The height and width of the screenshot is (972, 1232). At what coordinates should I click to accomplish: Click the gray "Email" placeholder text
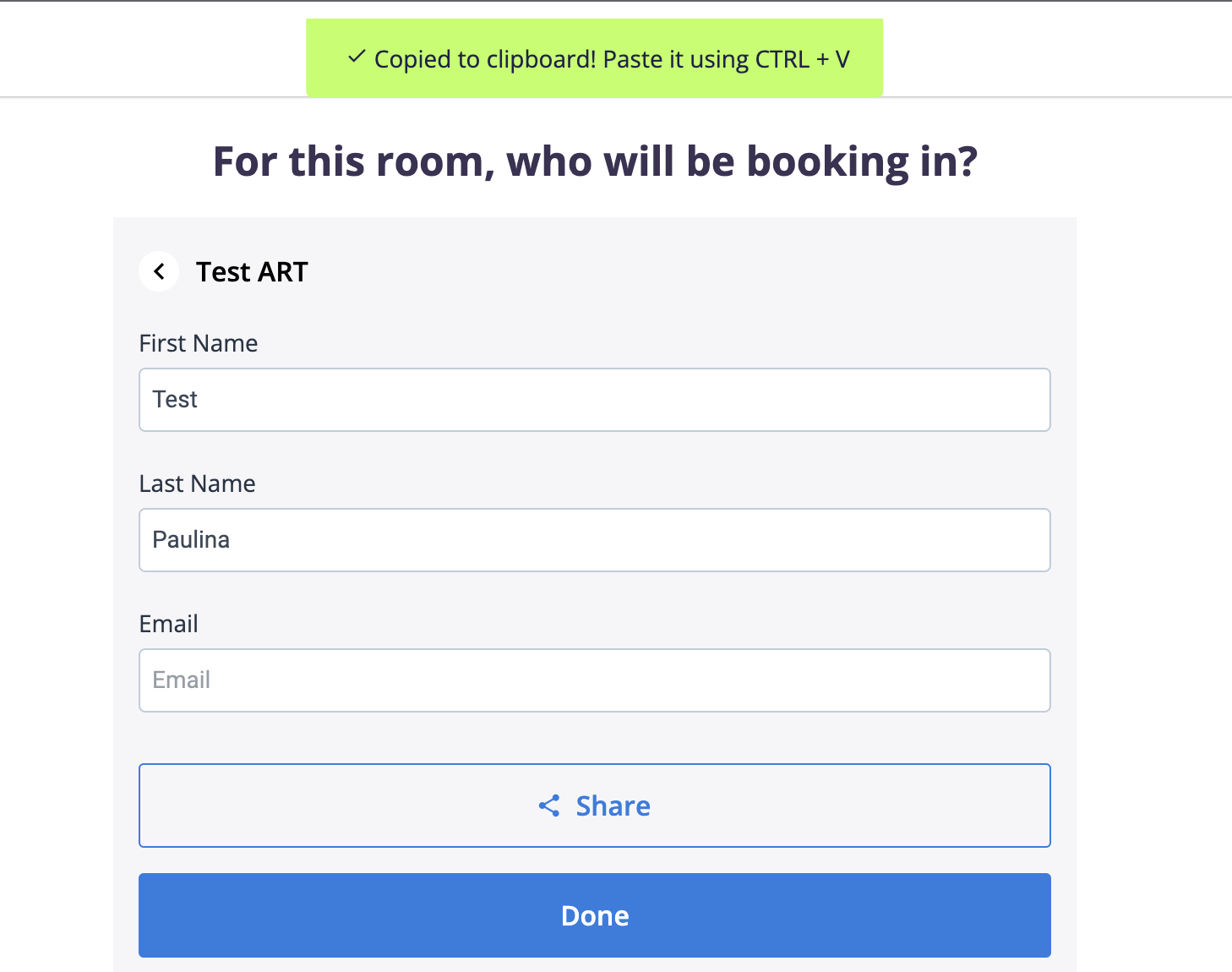coord(181,680)
